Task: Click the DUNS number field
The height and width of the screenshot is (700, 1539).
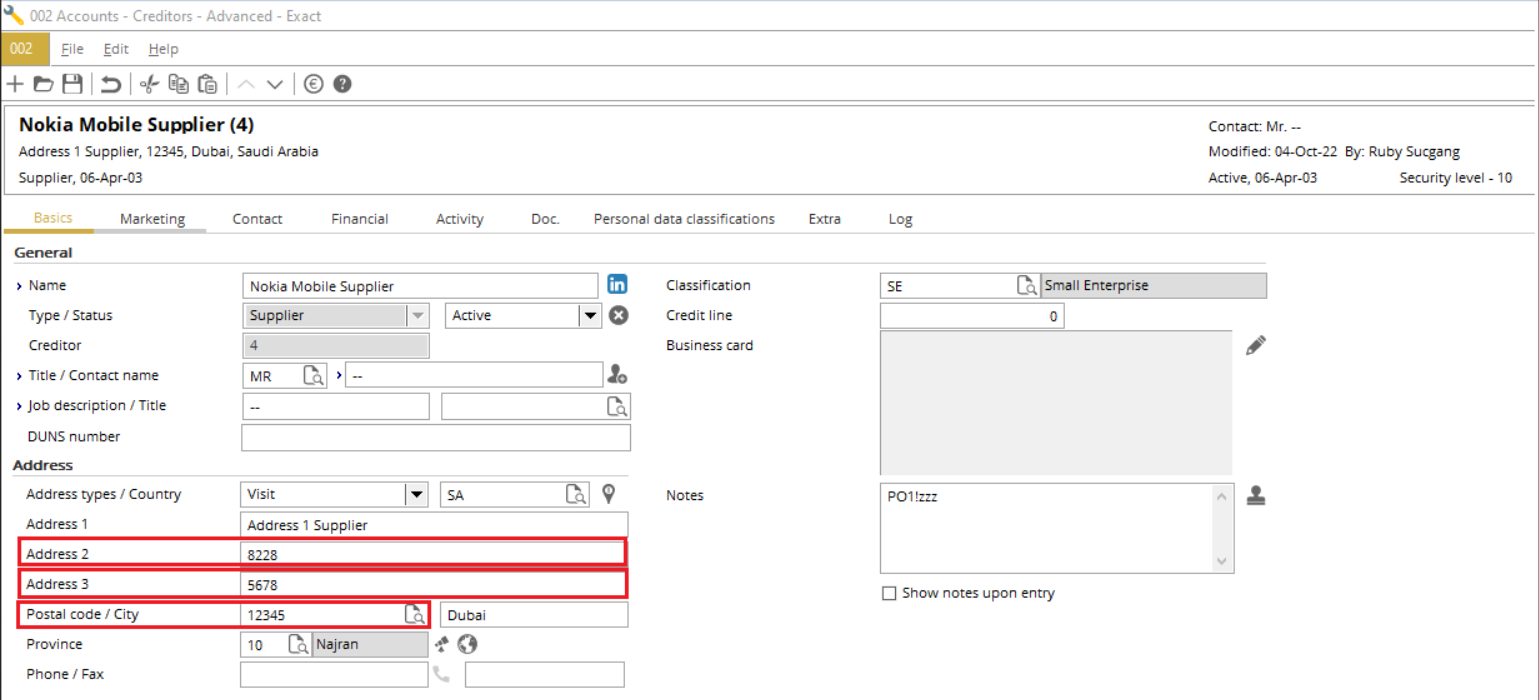Action: (436, 437)
